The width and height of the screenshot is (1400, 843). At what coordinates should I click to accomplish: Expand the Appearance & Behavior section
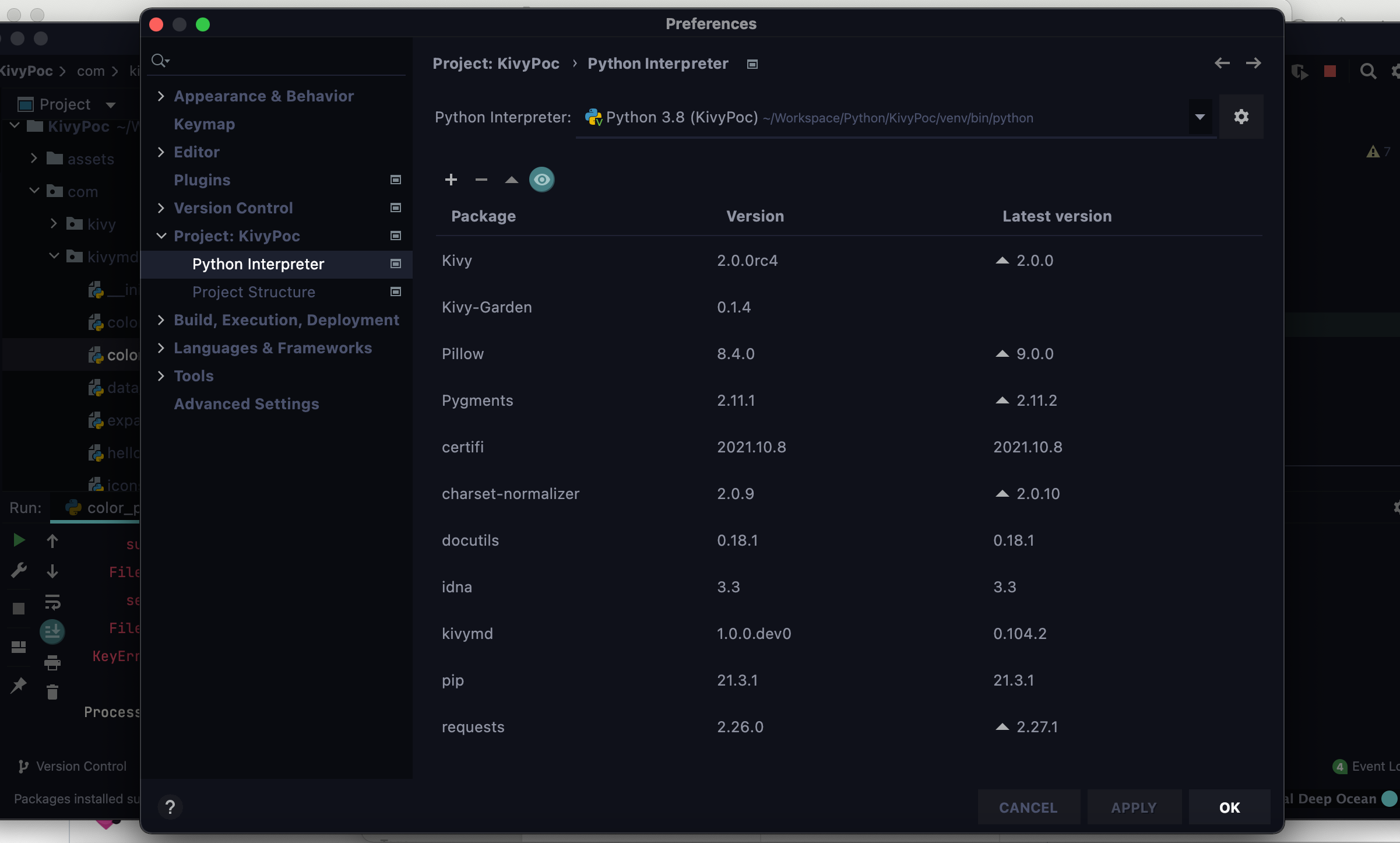[x=161, y=96]
